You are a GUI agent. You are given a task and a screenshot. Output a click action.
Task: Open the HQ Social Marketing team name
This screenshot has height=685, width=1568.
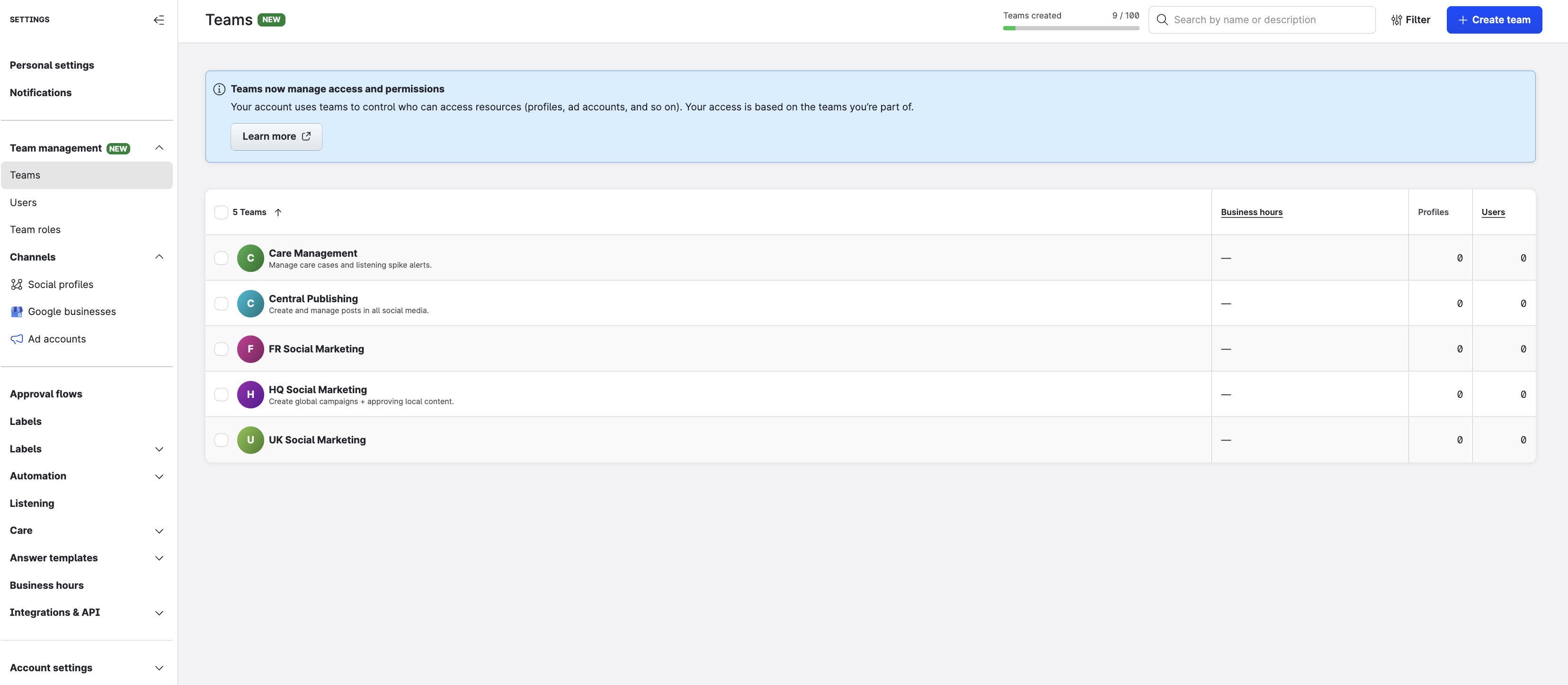click(x=318, y=390)
